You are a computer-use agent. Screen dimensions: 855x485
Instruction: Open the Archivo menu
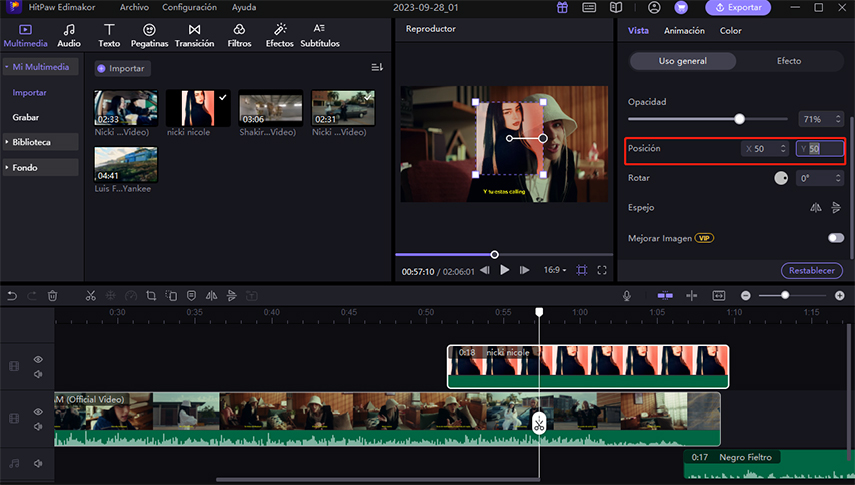pos(134,7)
